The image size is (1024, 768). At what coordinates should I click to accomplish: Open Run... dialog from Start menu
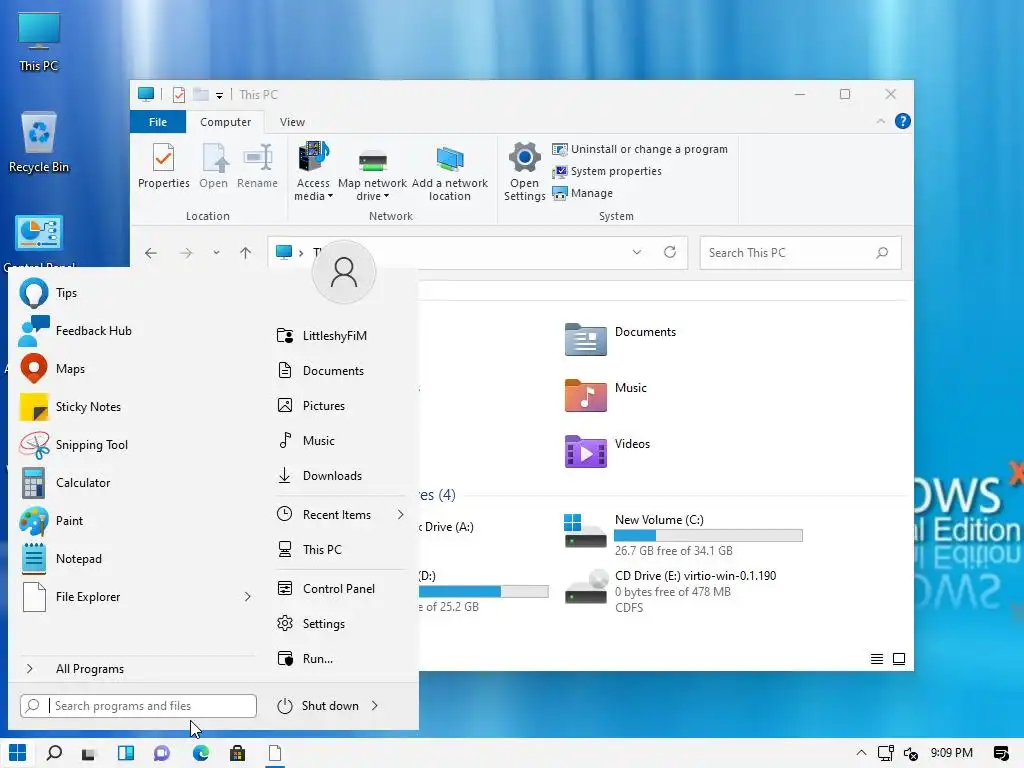click(340, 659)
